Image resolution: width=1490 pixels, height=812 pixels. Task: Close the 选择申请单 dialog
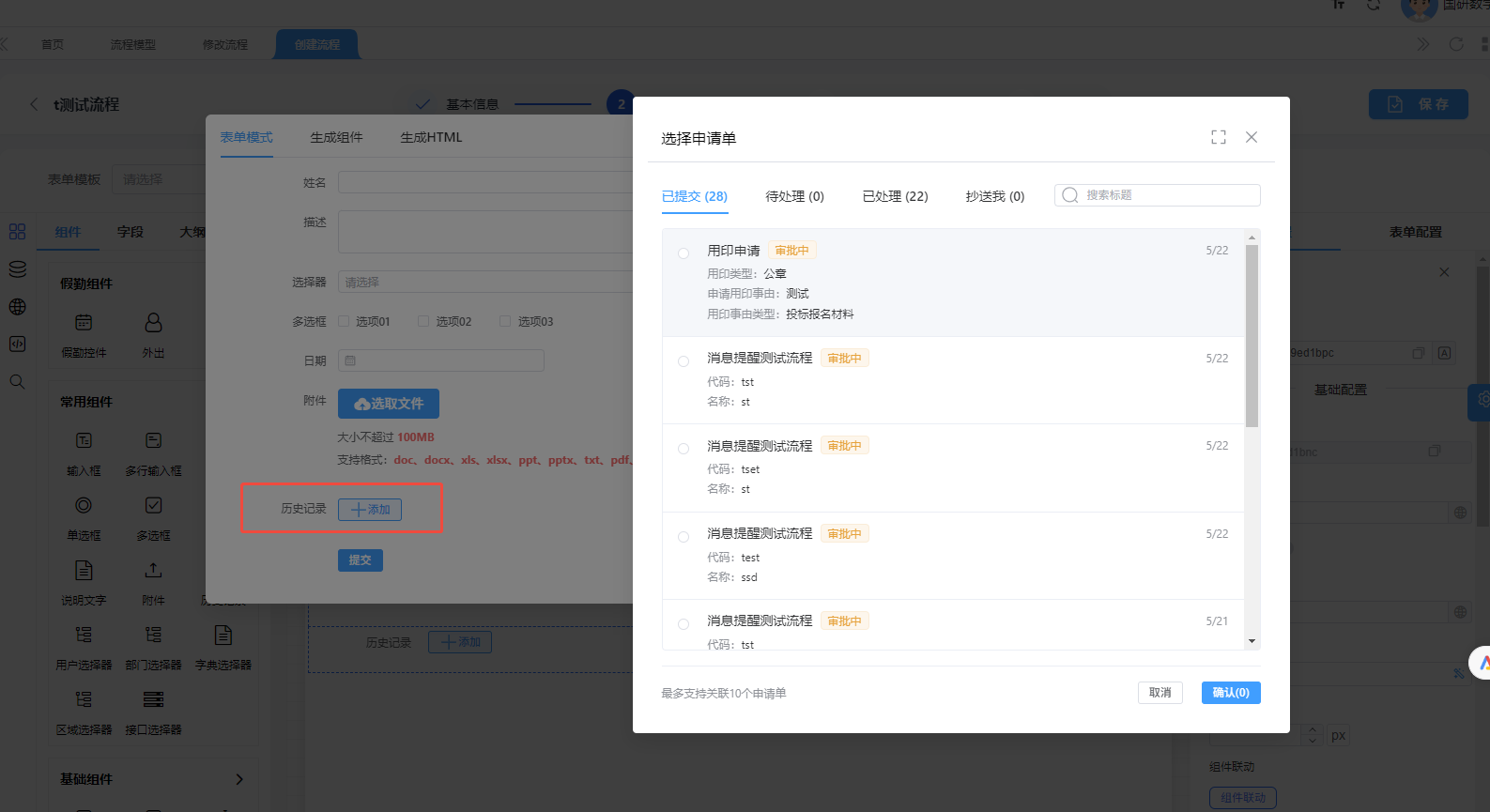coord(1252,137)
